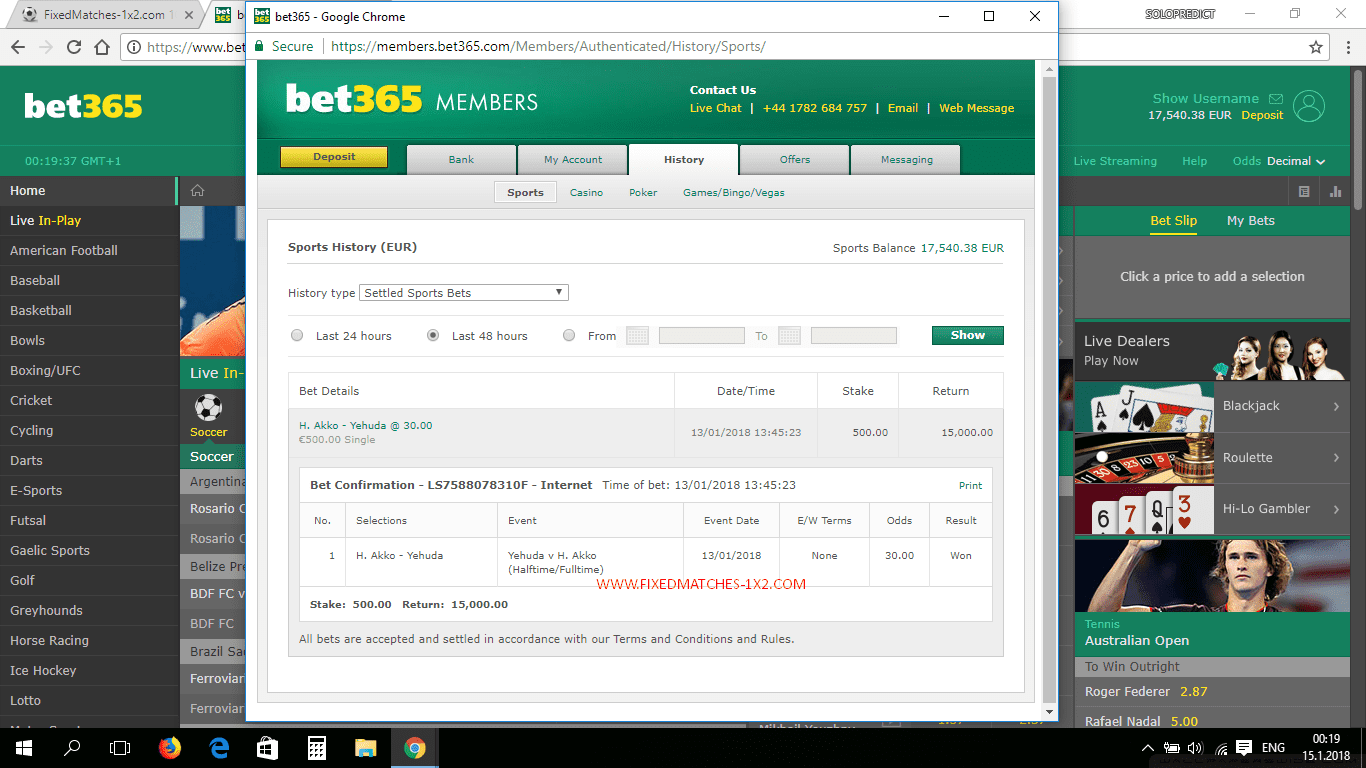
Task: Click the bet365 logo on the main page
Action: [84, 106]
